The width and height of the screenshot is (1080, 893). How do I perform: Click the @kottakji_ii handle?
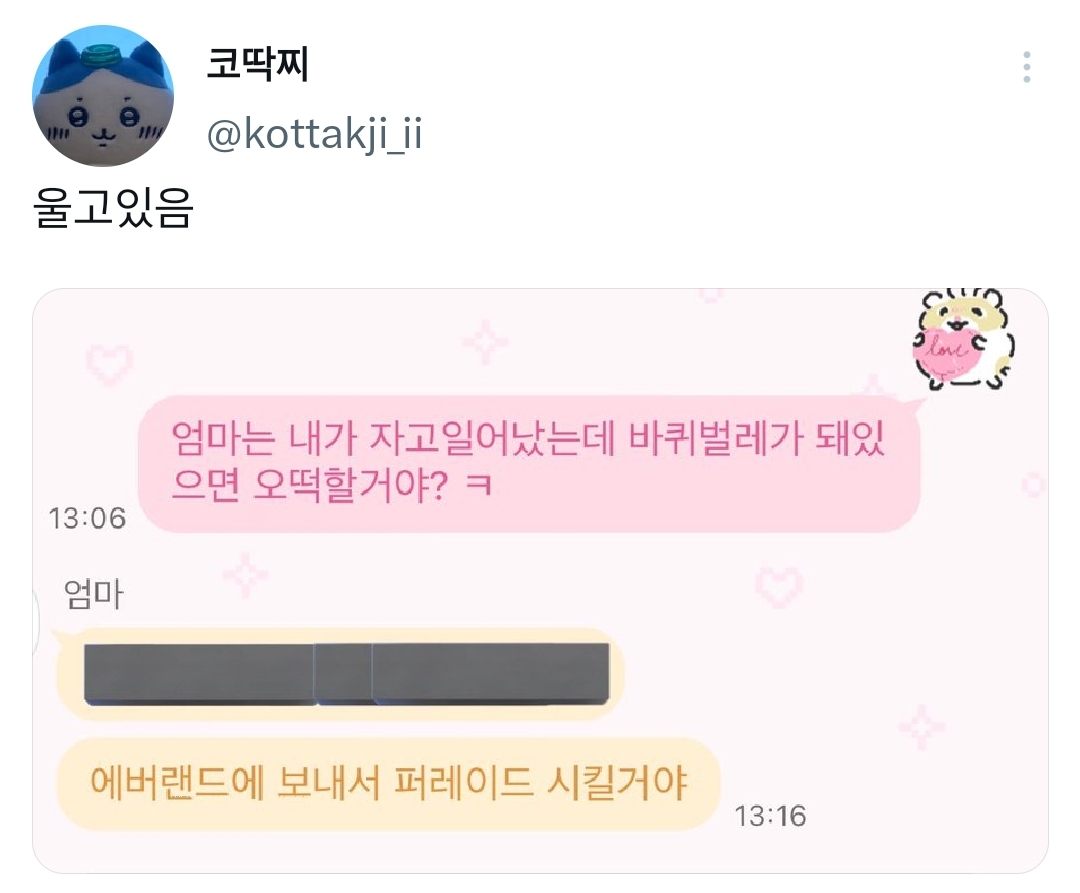(x=313, y=134)
